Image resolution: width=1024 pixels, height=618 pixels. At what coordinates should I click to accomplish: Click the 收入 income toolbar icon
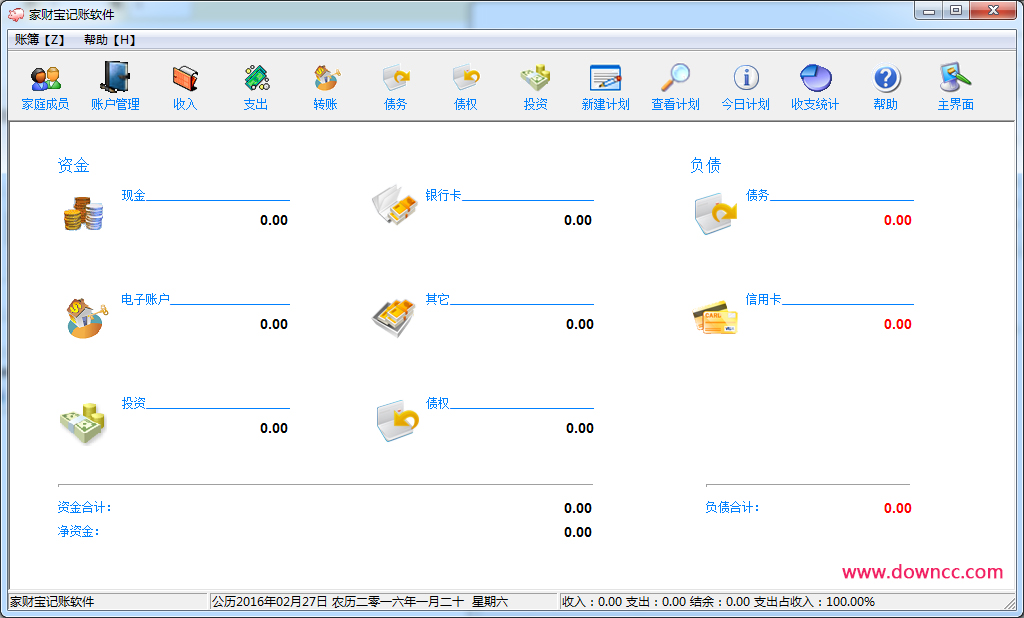(184, 86)
